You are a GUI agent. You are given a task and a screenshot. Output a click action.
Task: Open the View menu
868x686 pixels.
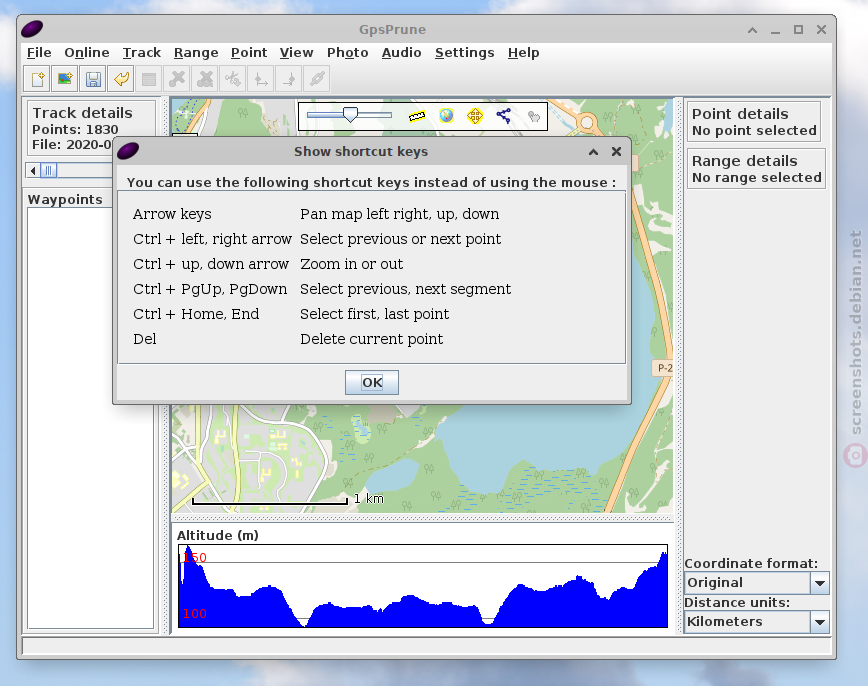(297, 53)
